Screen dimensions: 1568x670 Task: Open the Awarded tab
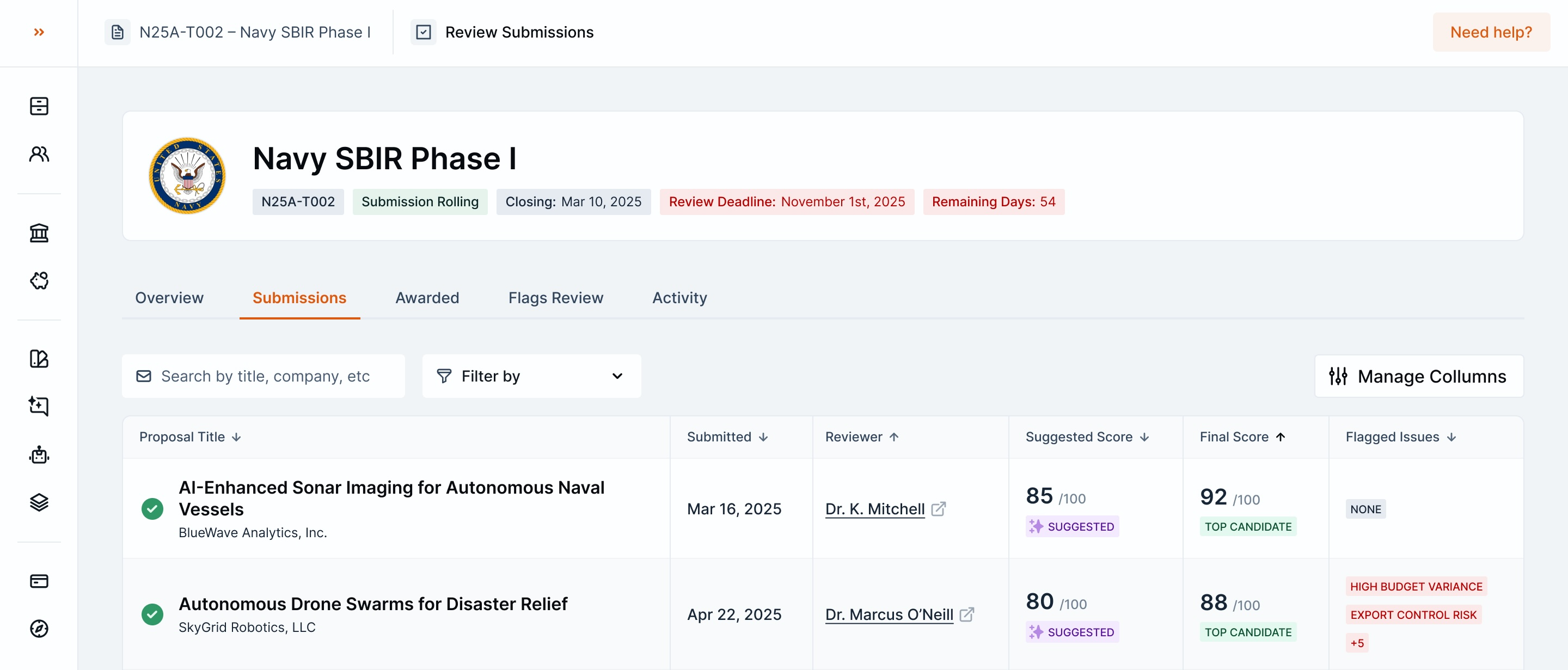(427, 298)
